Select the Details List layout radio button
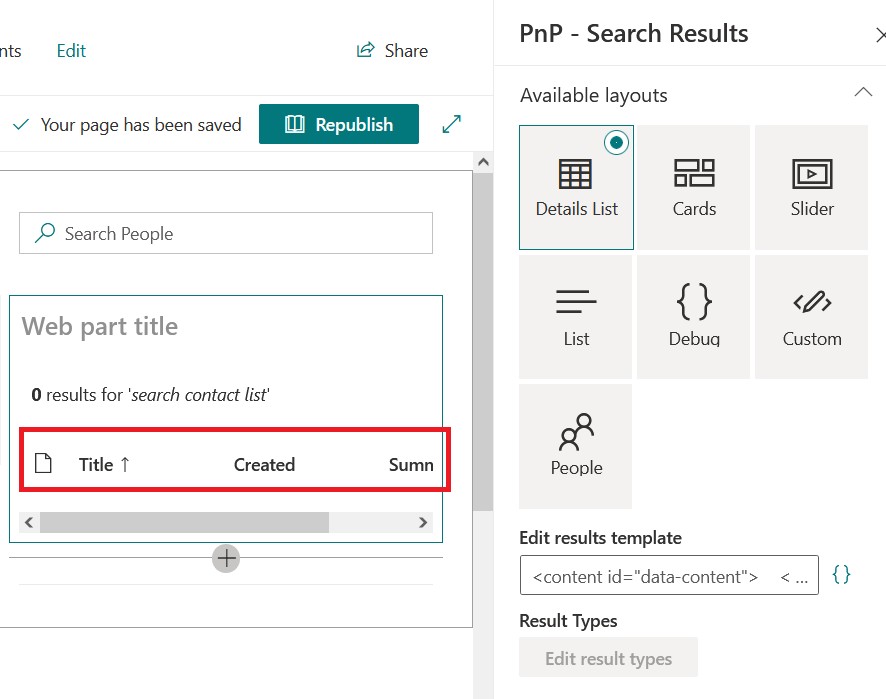The height and width of the screenshot is (699, 886). tap(616, 143)
